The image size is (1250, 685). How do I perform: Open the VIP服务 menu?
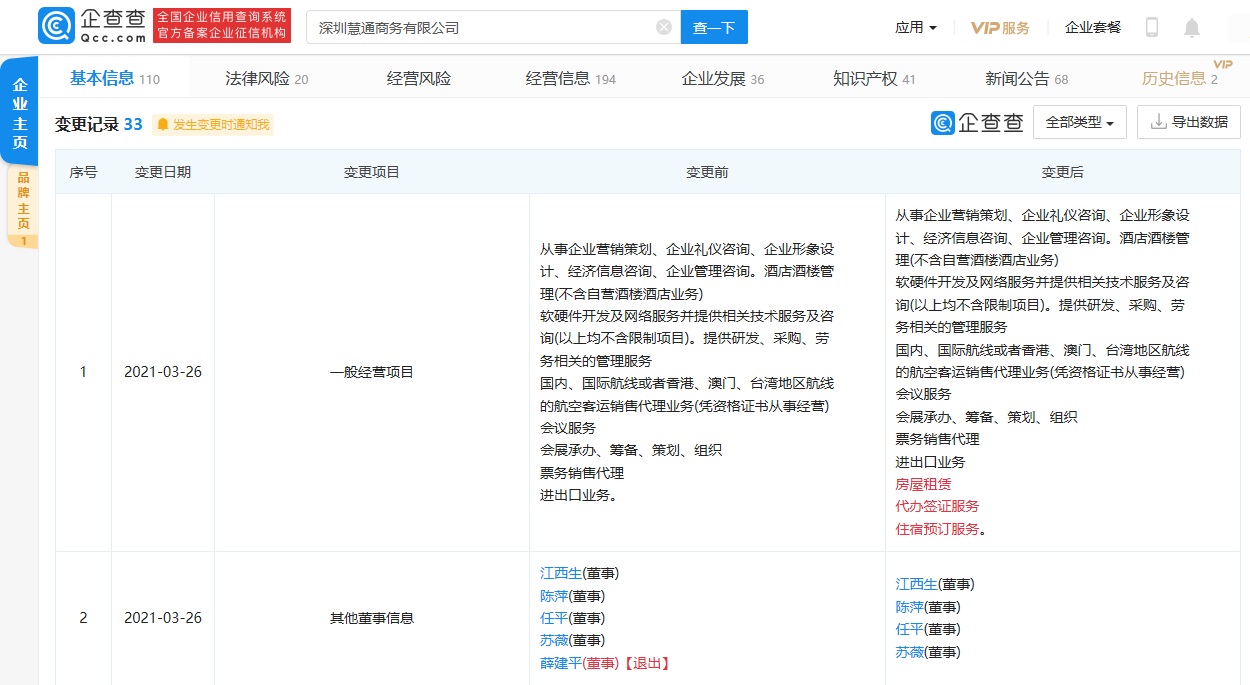(x=1000, y=28)
